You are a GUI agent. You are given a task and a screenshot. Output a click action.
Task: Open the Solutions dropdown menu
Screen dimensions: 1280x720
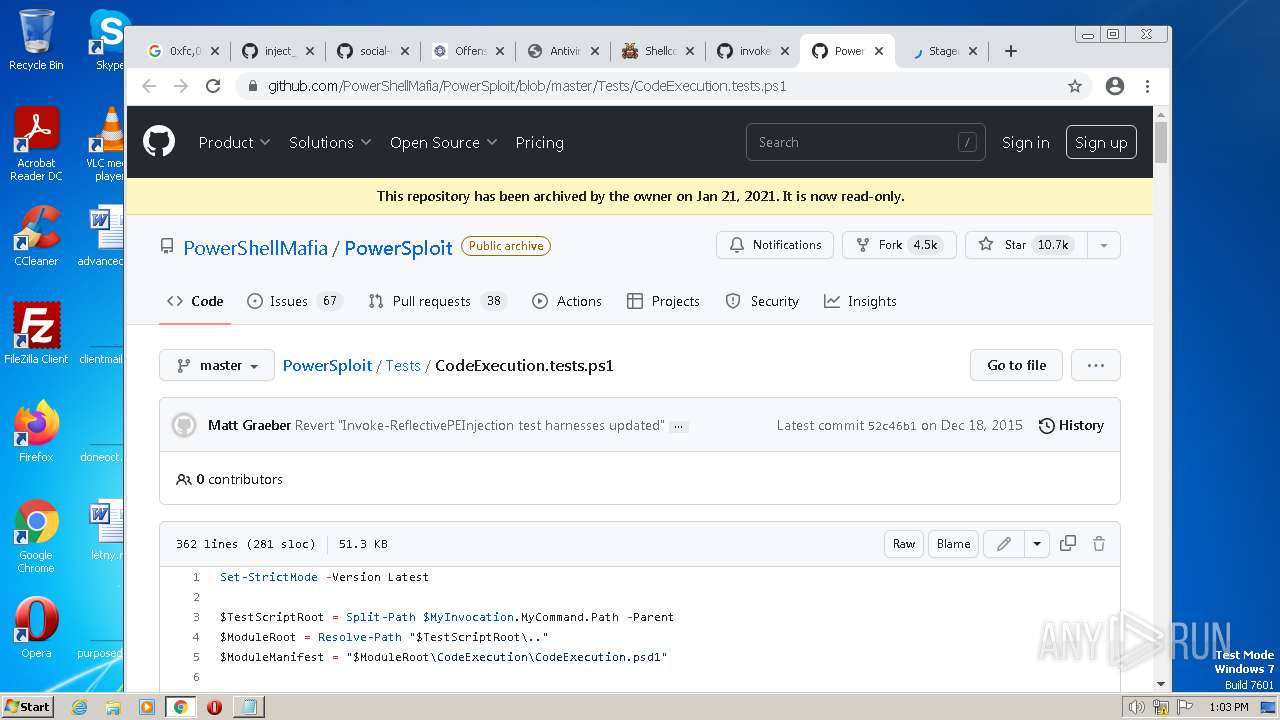click(x=330, y=142)
